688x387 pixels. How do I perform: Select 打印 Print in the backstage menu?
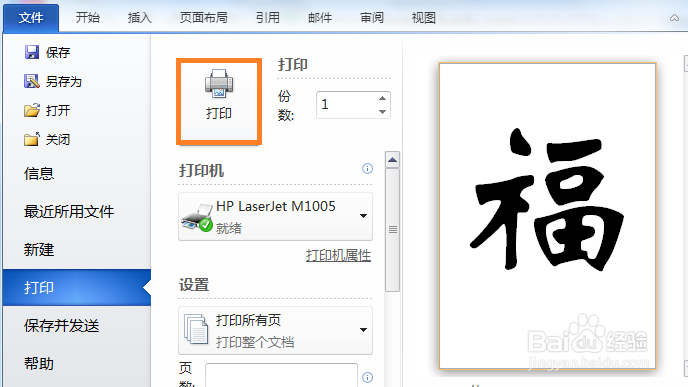pyautogui.click(x=77, y=288)
